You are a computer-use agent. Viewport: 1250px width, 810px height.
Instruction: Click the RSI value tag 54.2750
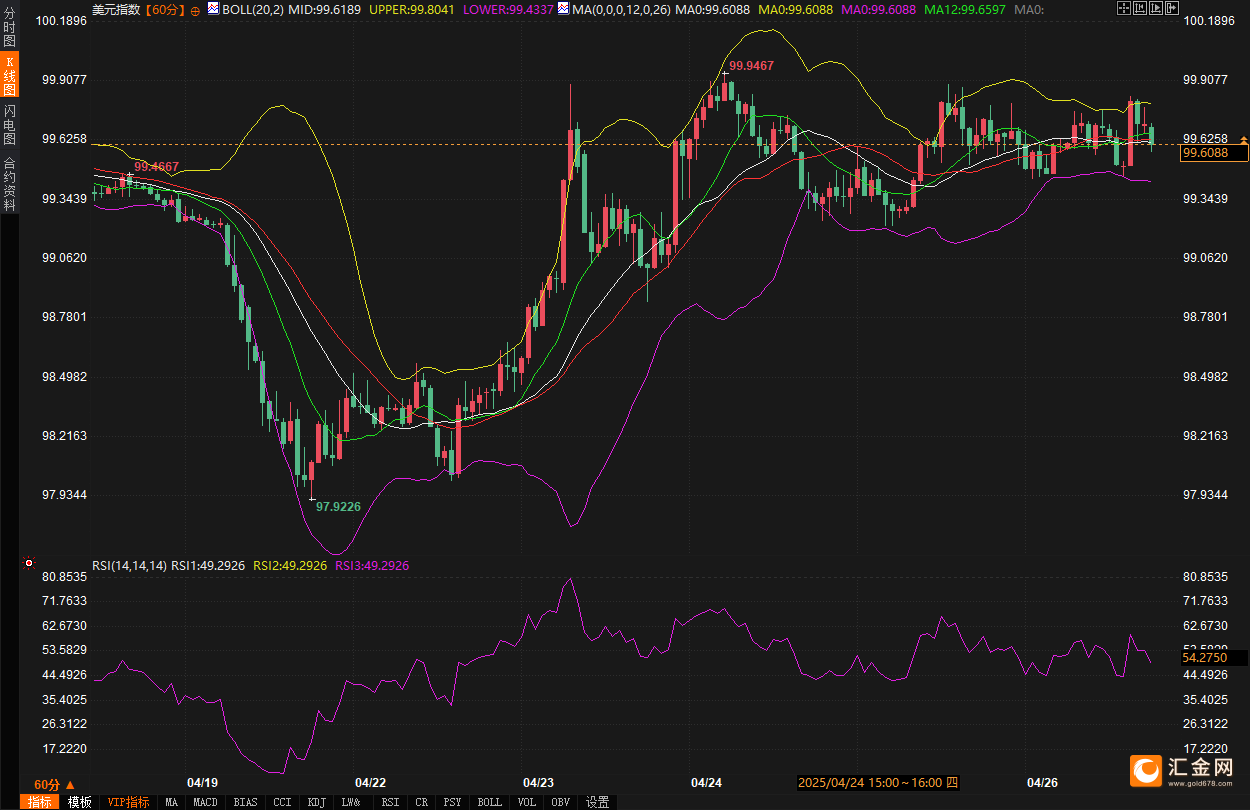coord(1214,658)
